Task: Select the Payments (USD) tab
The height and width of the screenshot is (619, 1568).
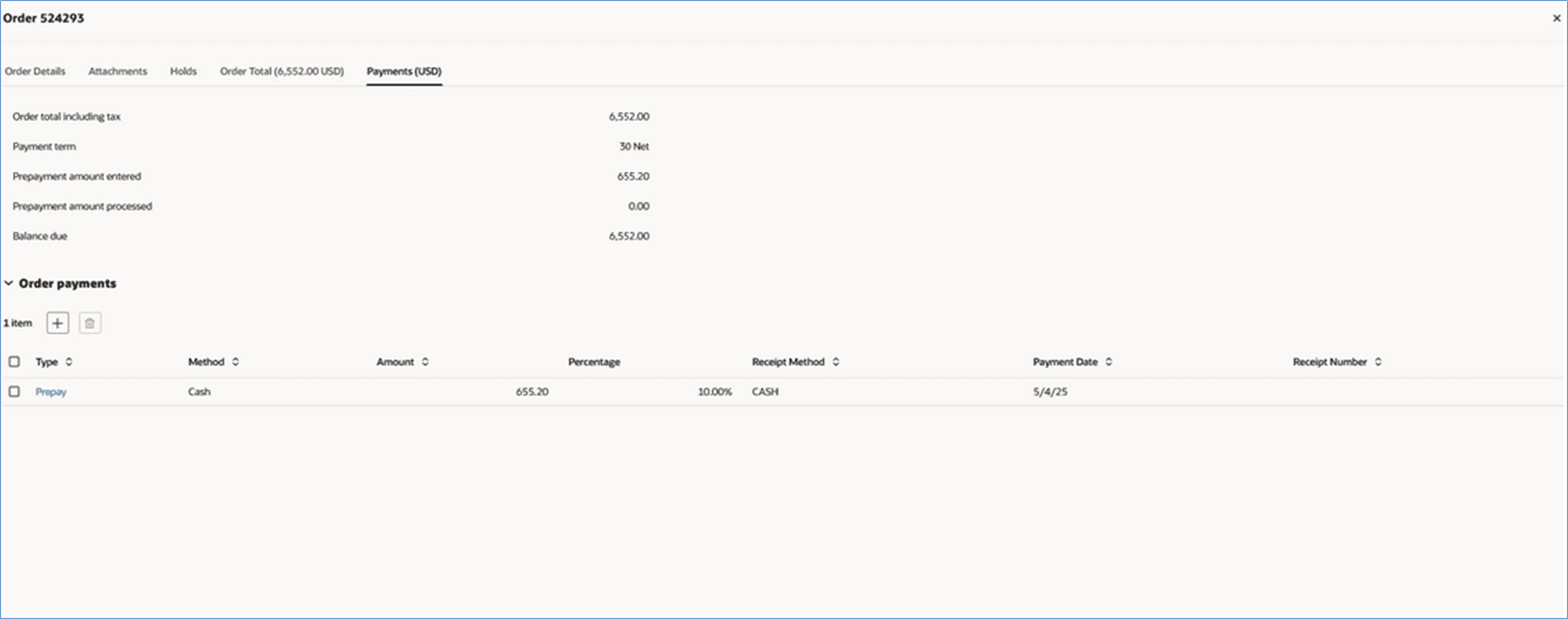Action: click(403, 71)
